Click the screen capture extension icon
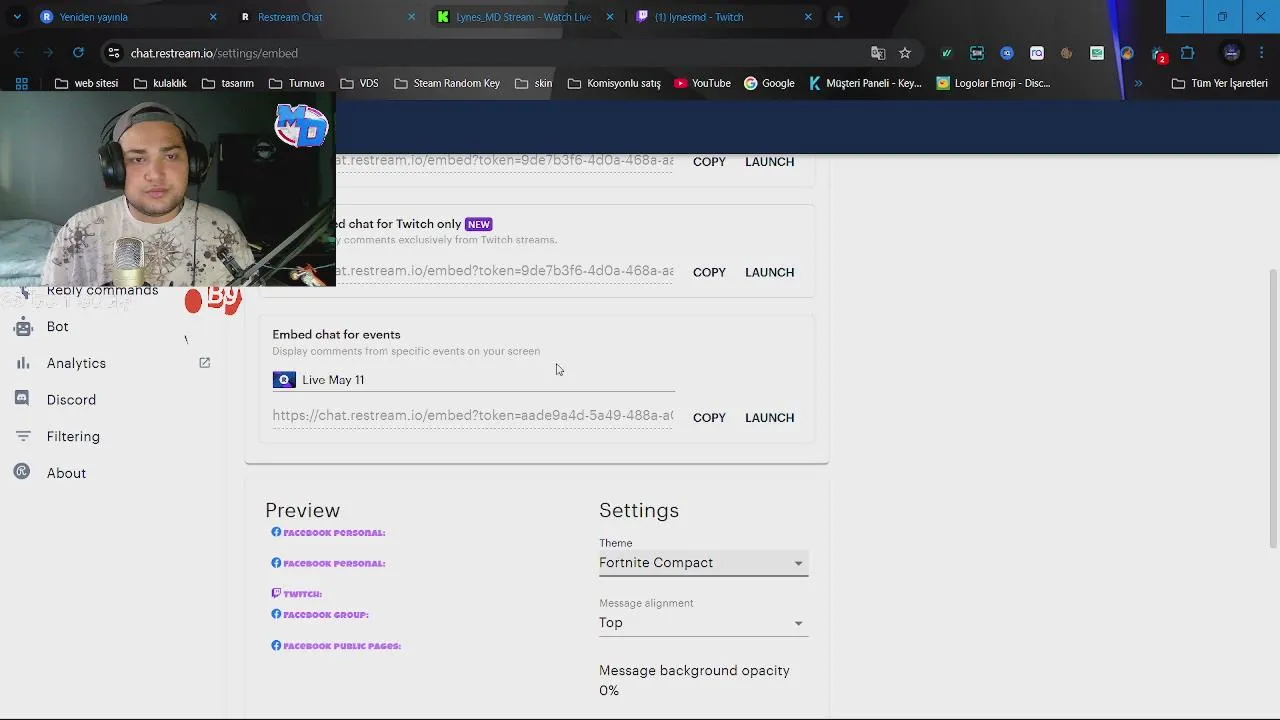Viewport: 1280px width, 720px height. (977, 53)
